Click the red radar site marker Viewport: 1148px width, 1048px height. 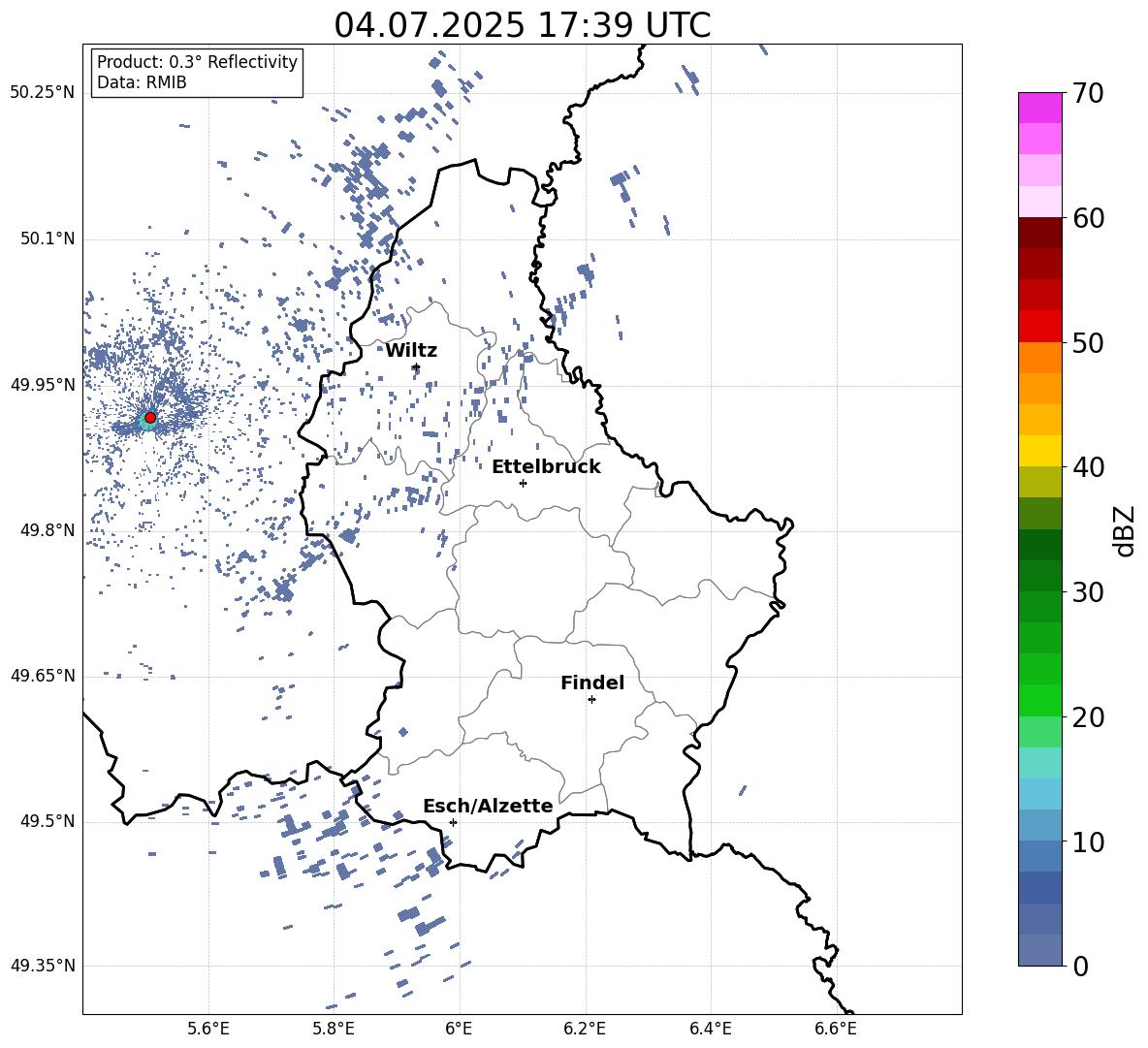[150, 417]
